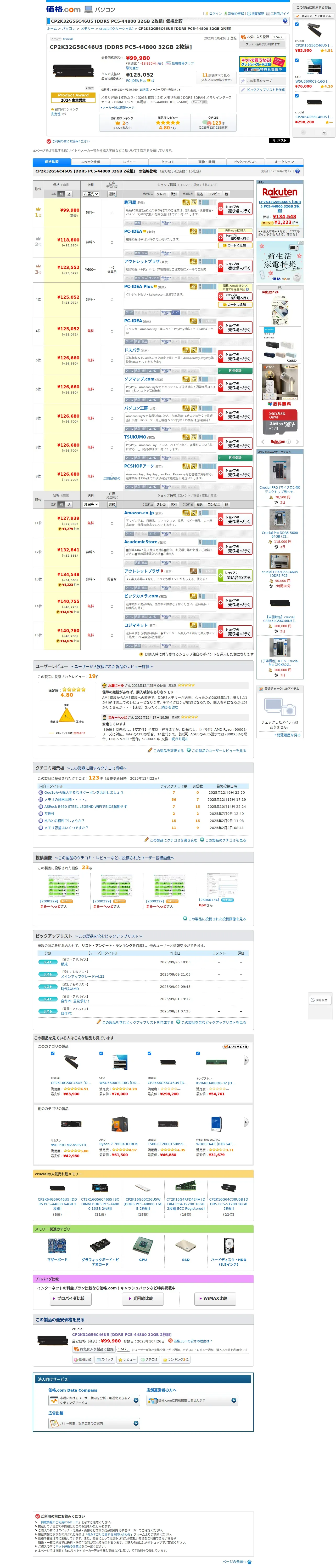Toggle the CP2K16G56C46U5 checkbox in このカテゴリの製品

(52, 1054)
